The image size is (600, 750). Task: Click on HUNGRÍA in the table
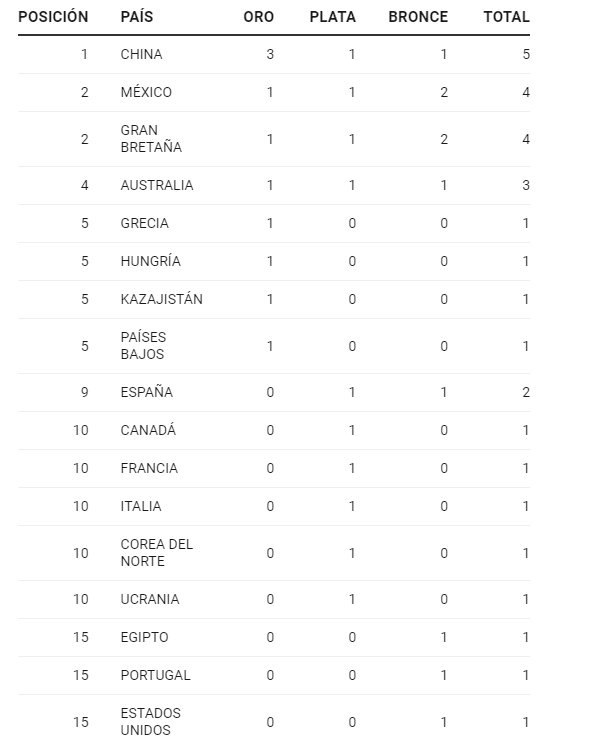point(150,261)
